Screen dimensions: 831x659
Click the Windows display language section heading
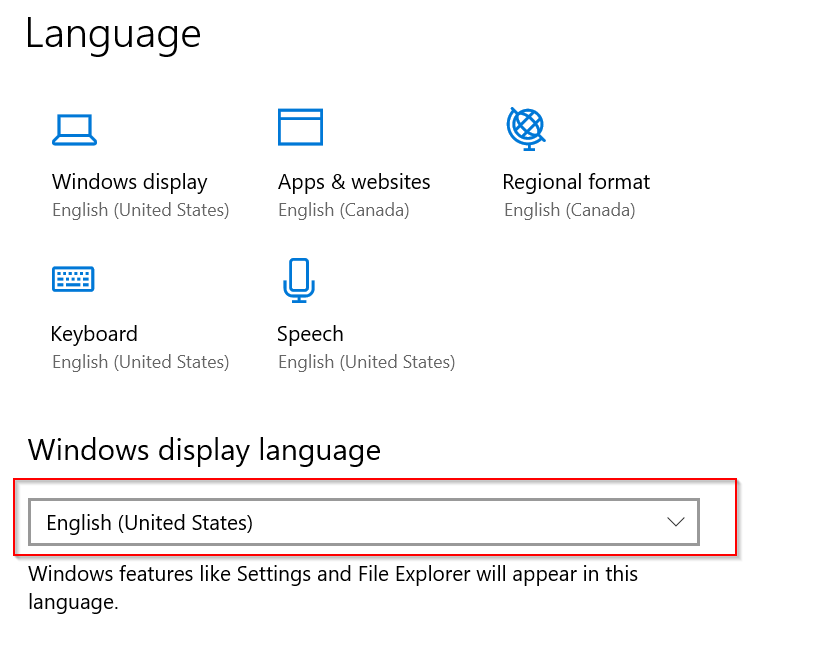point(204,450)
